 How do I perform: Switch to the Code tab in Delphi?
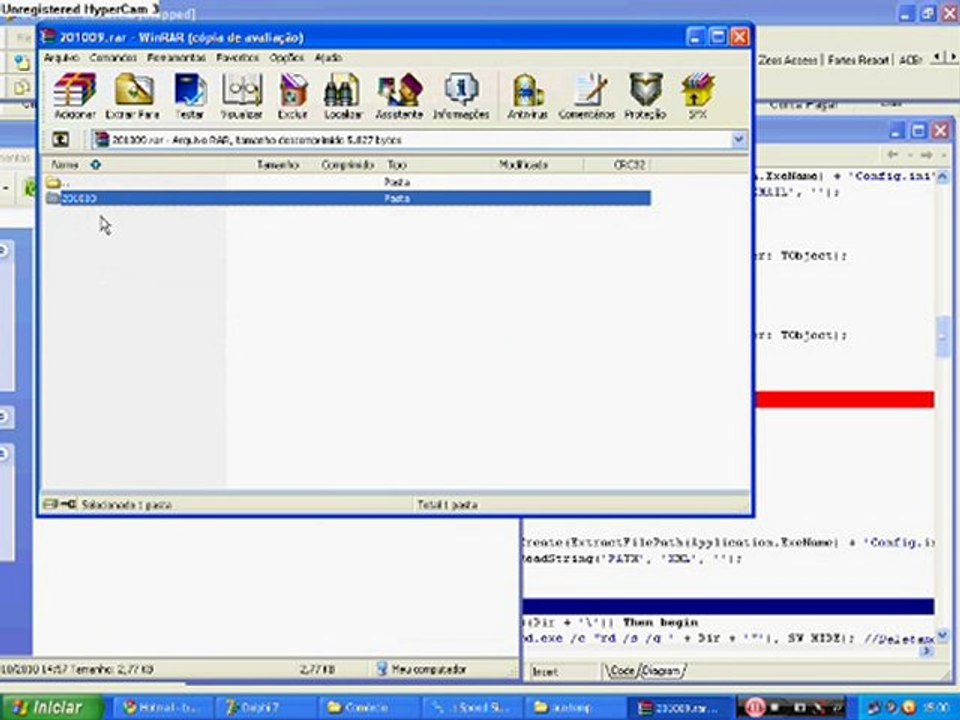[x=621, y=671]
